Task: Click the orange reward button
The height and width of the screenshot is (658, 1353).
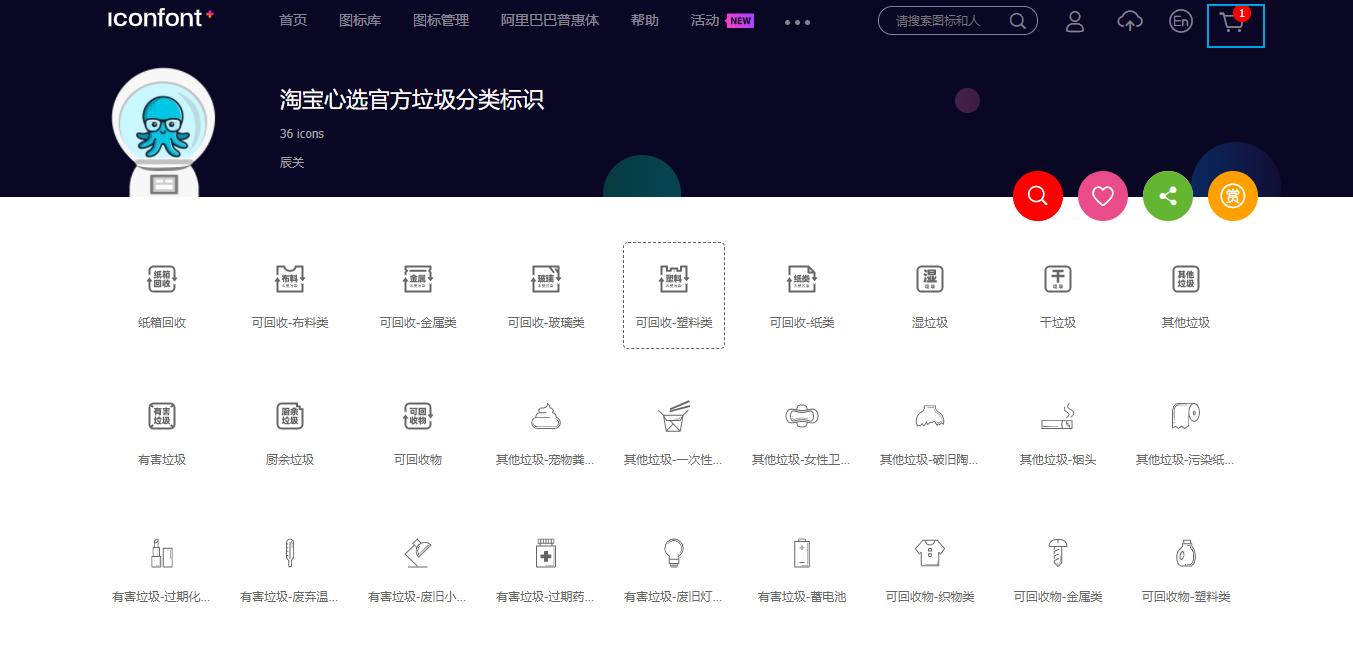Action: click(x=1232, y=196)
